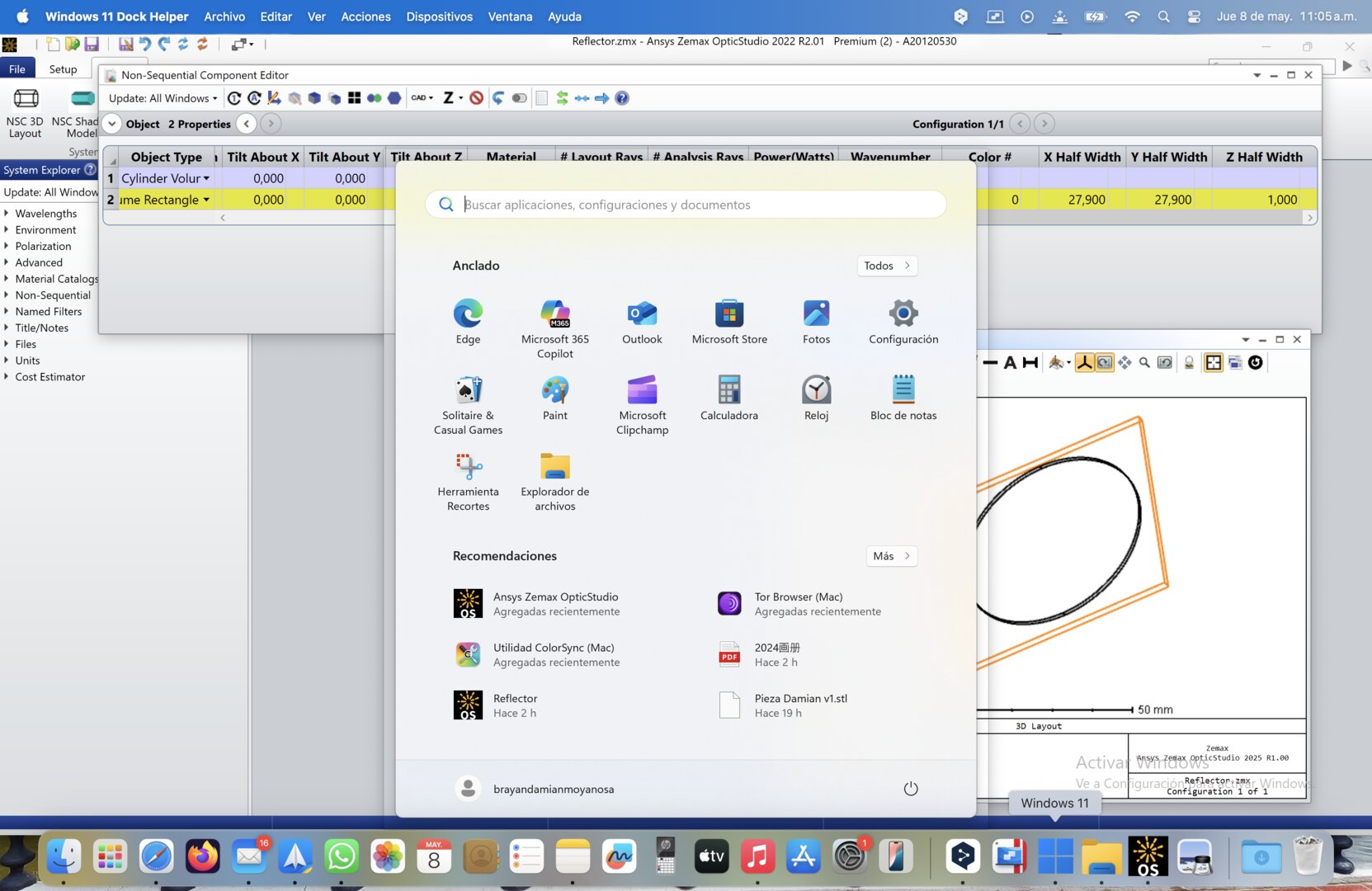This screenshot has width=1372, height=891.
Task: Open the Fotos app
Action: click(x=816, y=323)
